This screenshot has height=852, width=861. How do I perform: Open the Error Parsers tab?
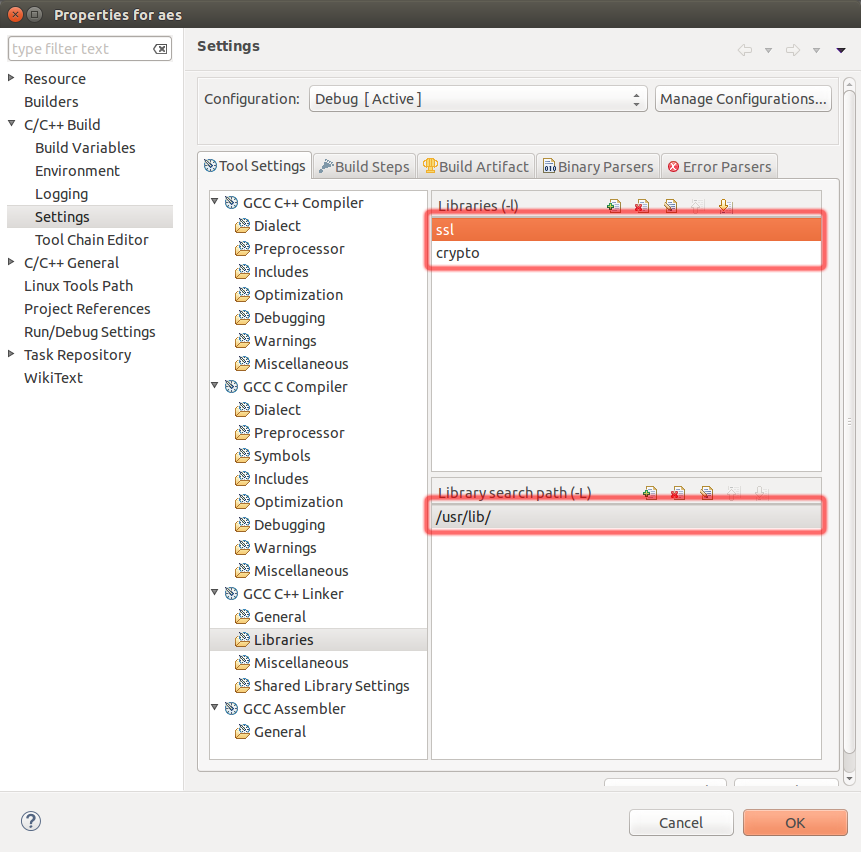[719, 165]
